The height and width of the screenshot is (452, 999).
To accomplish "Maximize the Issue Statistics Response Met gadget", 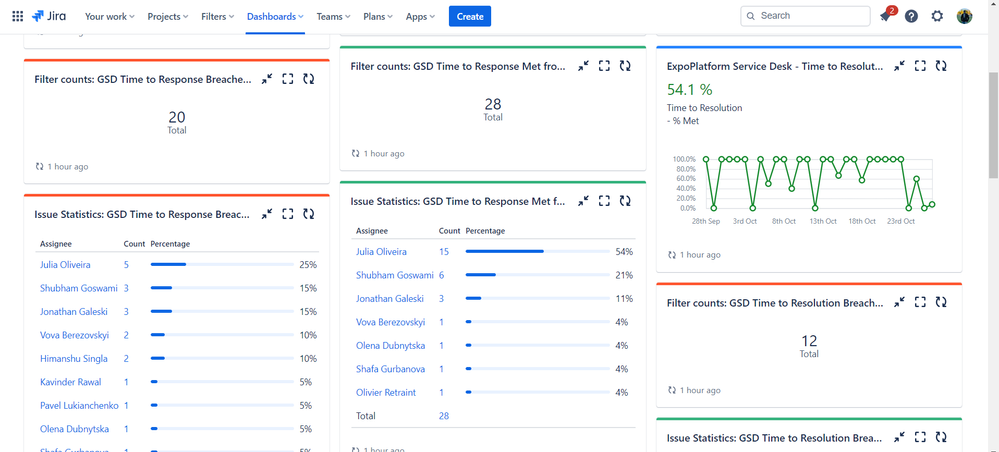I will pos(605,201).
